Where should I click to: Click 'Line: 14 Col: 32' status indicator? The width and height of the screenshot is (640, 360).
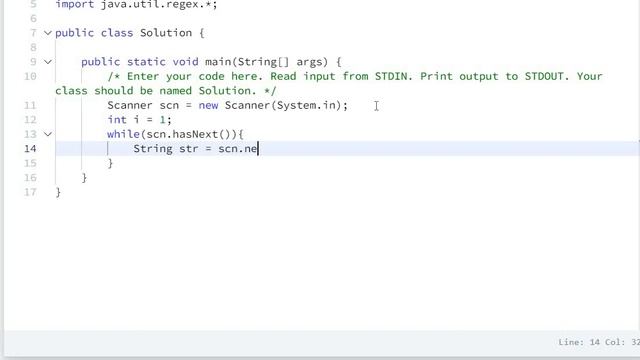pos(599,342)
